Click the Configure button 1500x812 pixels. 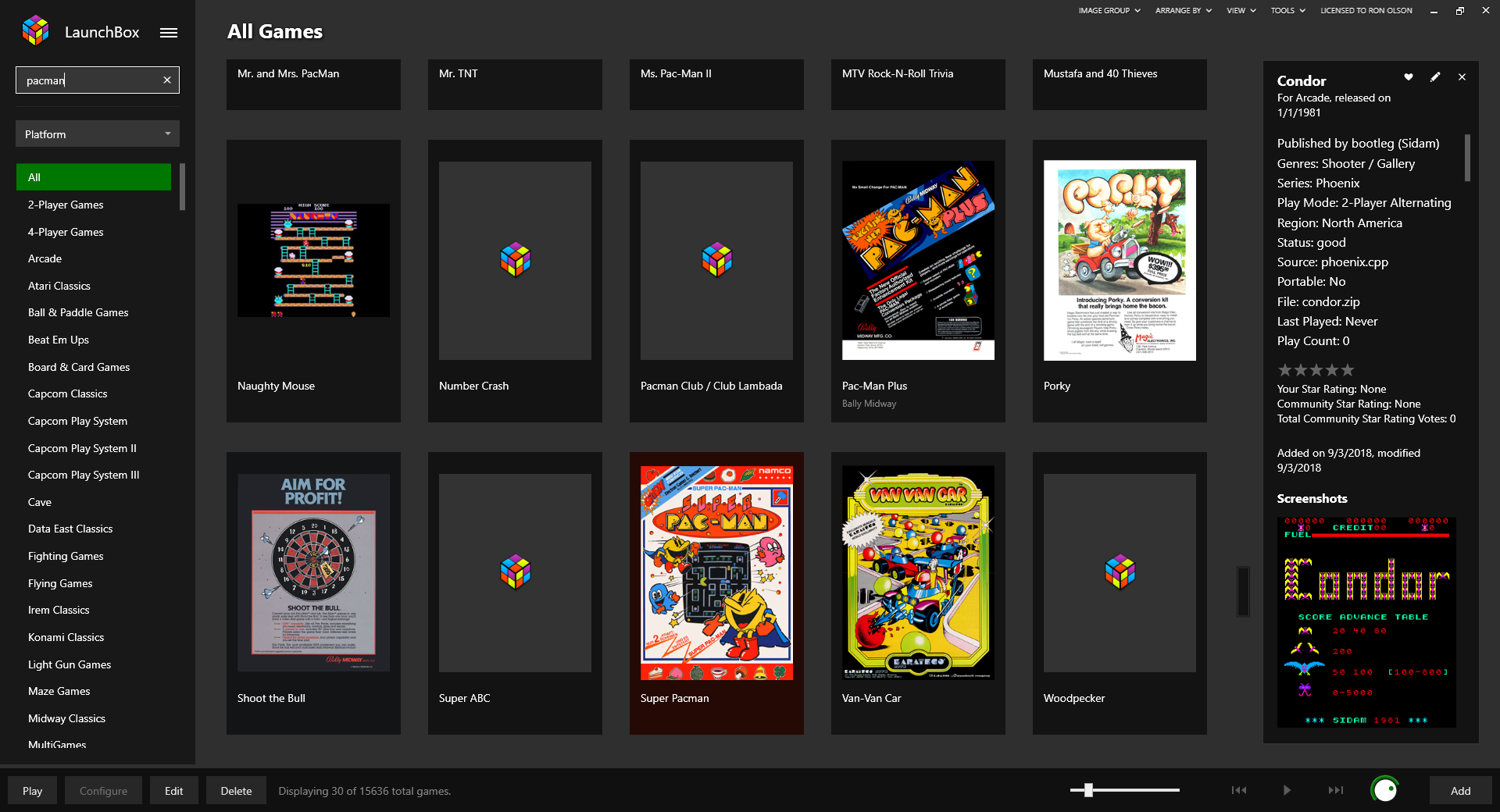tap(103, 790)
